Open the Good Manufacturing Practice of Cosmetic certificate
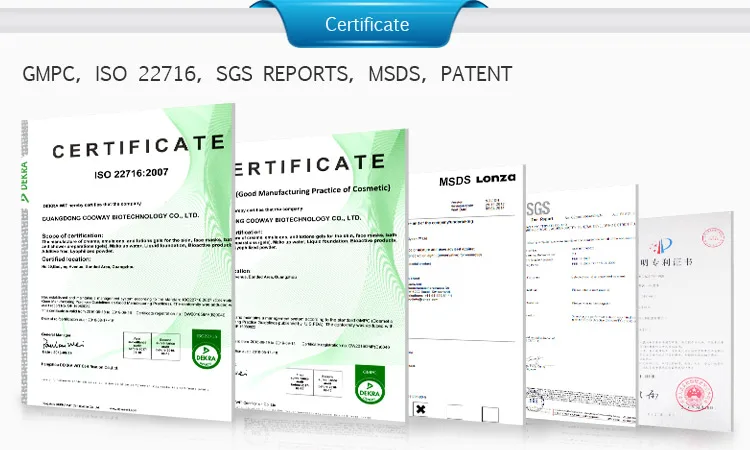This screenshot has width=750, height=450. pyautogui.click(x=320, y=276)
